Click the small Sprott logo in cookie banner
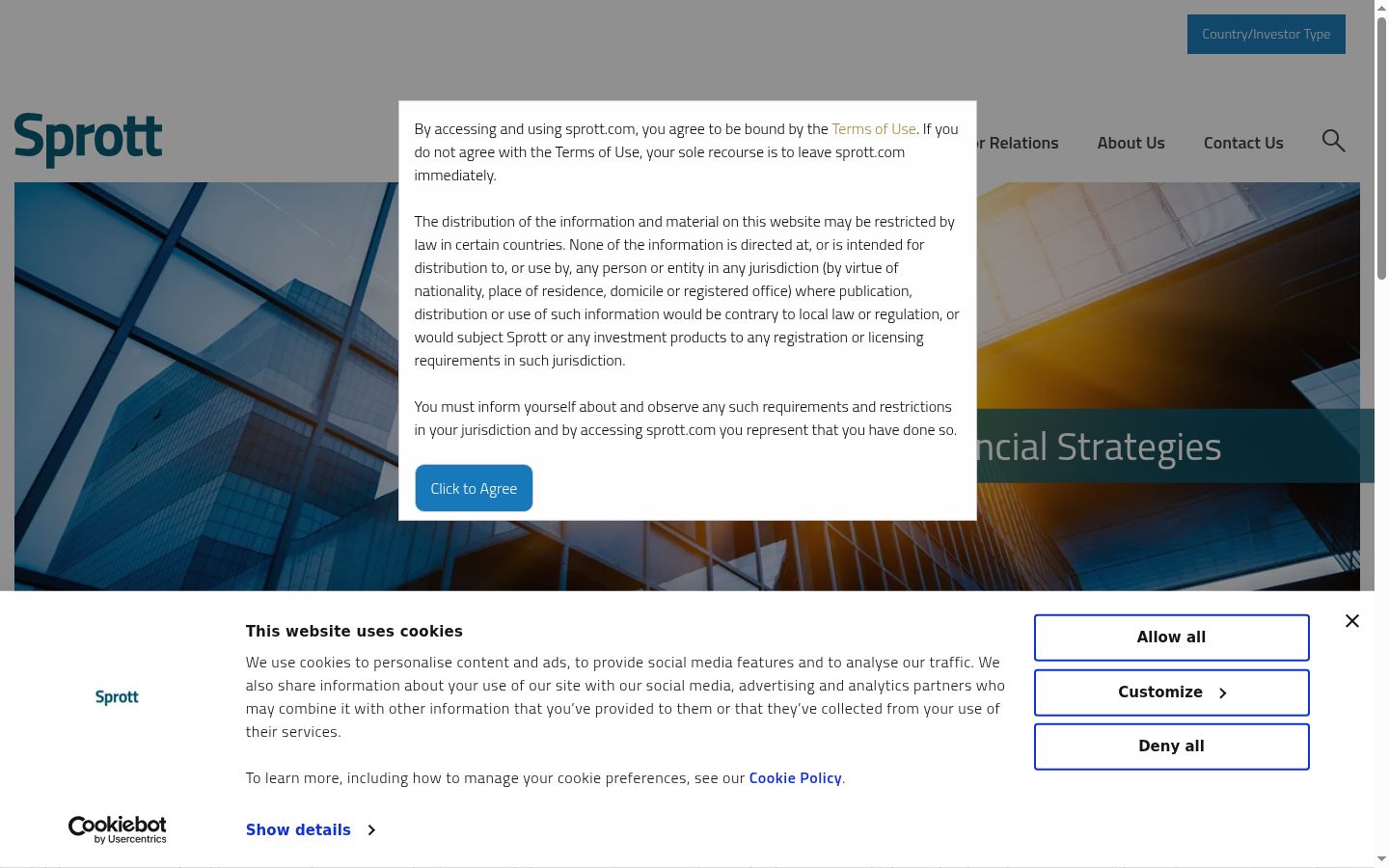 pyautogui.click(x=117, y=696)
